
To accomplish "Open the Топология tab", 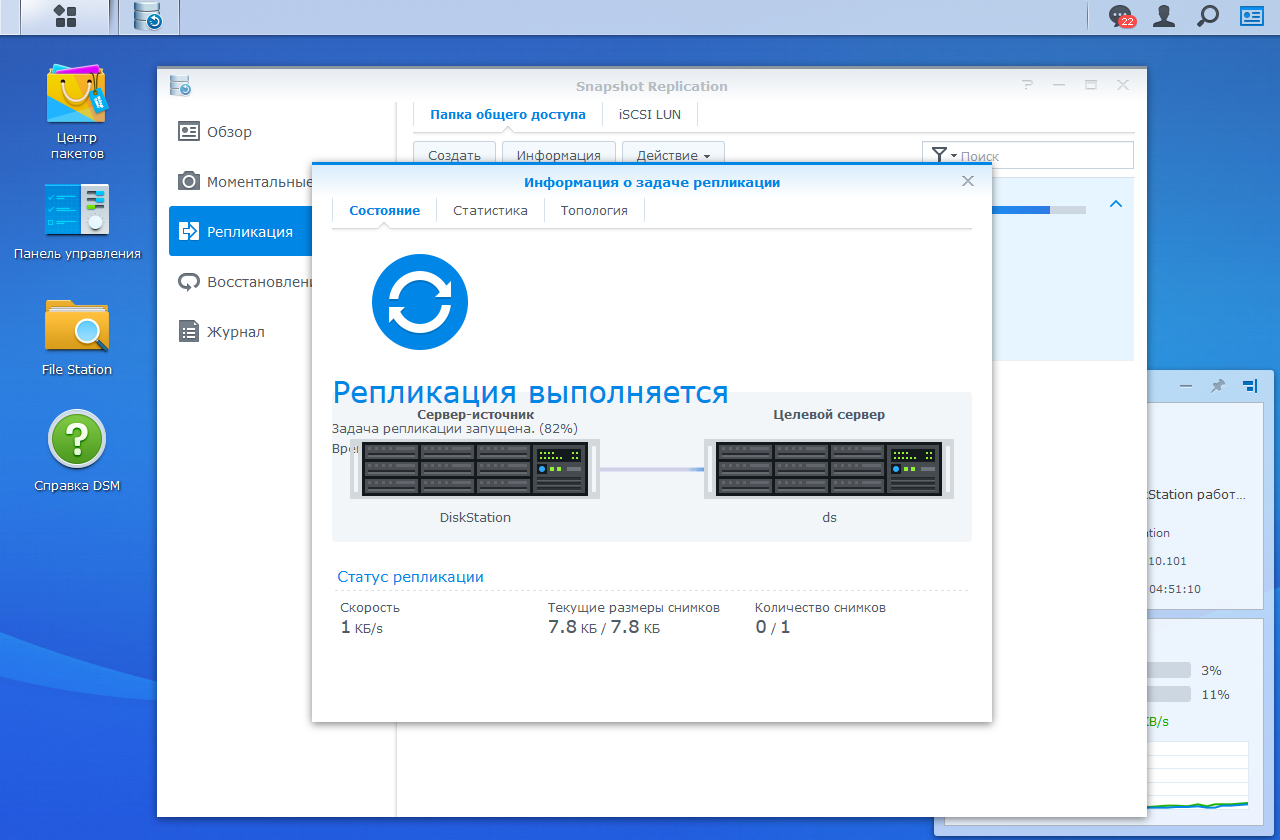I will pos(594,211).
